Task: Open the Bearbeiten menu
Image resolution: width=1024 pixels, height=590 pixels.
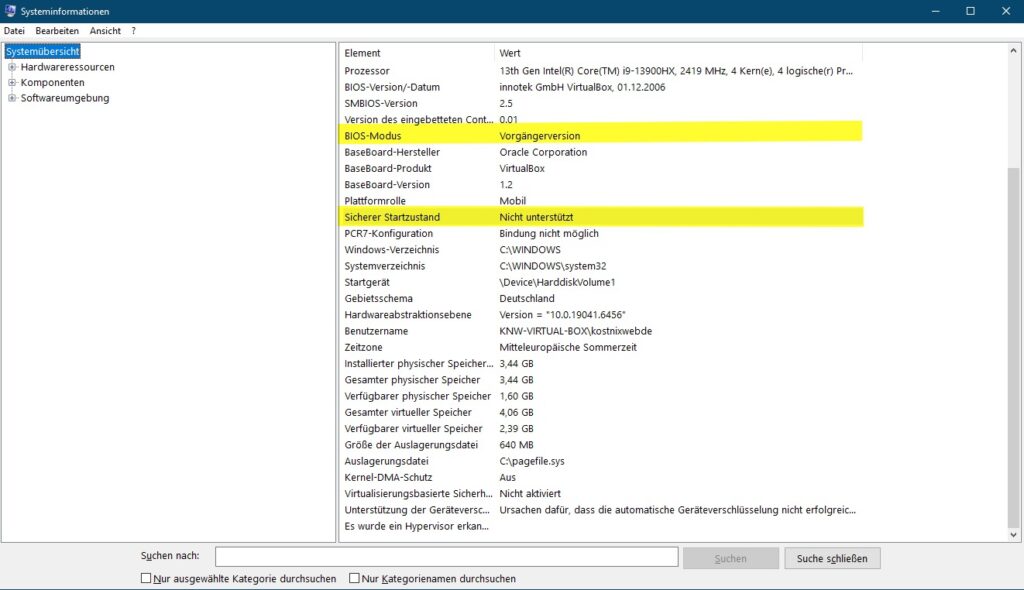Action: point(57,31)
